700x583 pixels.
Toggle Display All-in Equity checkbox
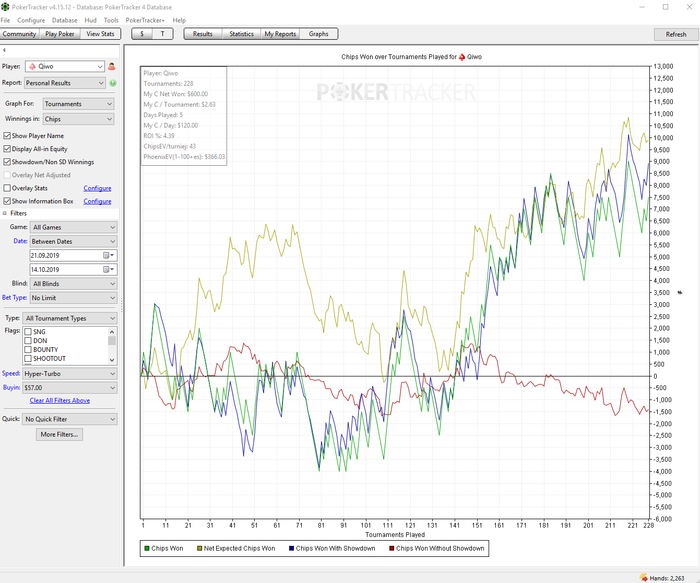click(8, 149)
